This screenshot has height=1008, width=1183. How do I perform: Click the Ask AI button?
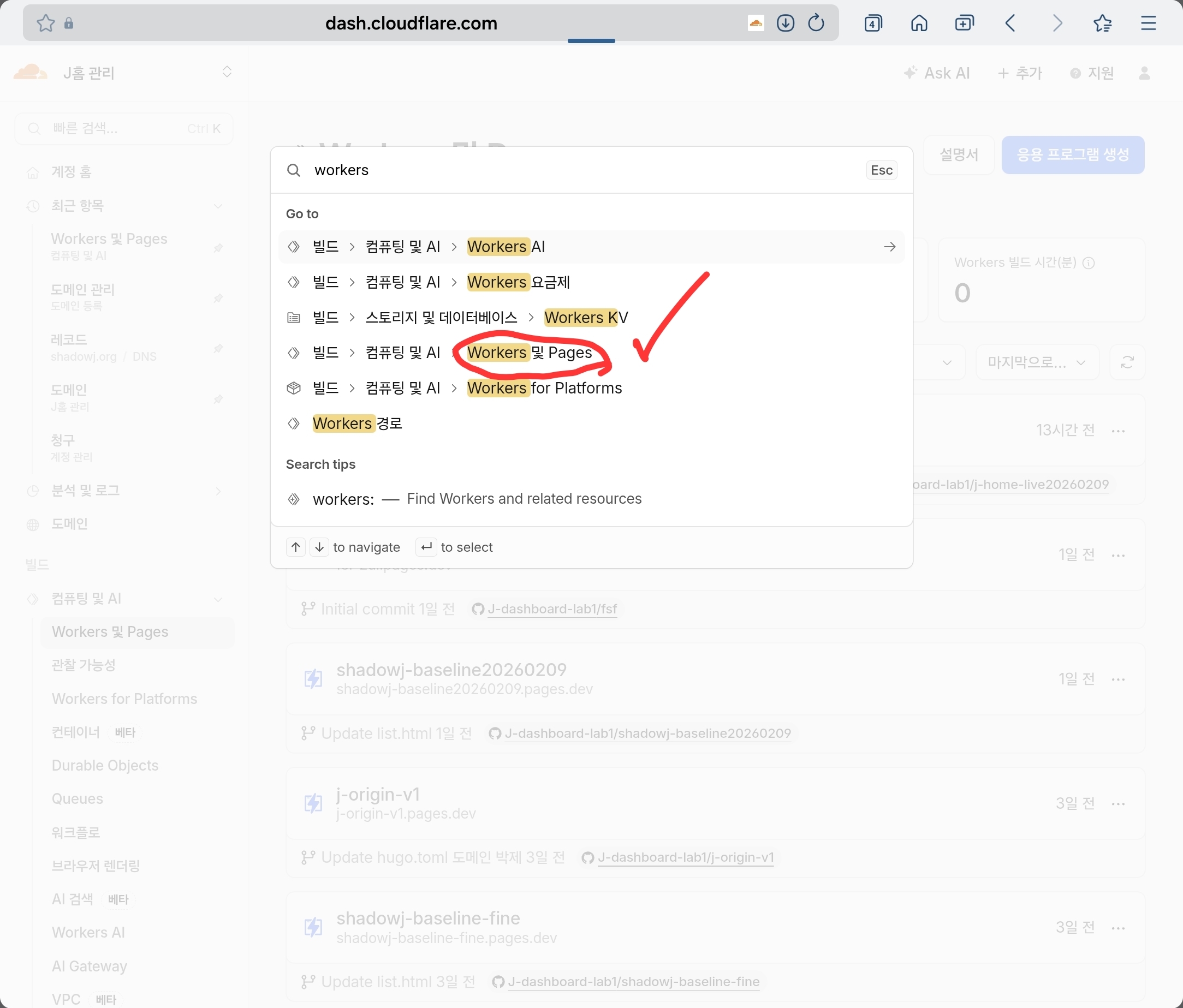pos(936,73)
